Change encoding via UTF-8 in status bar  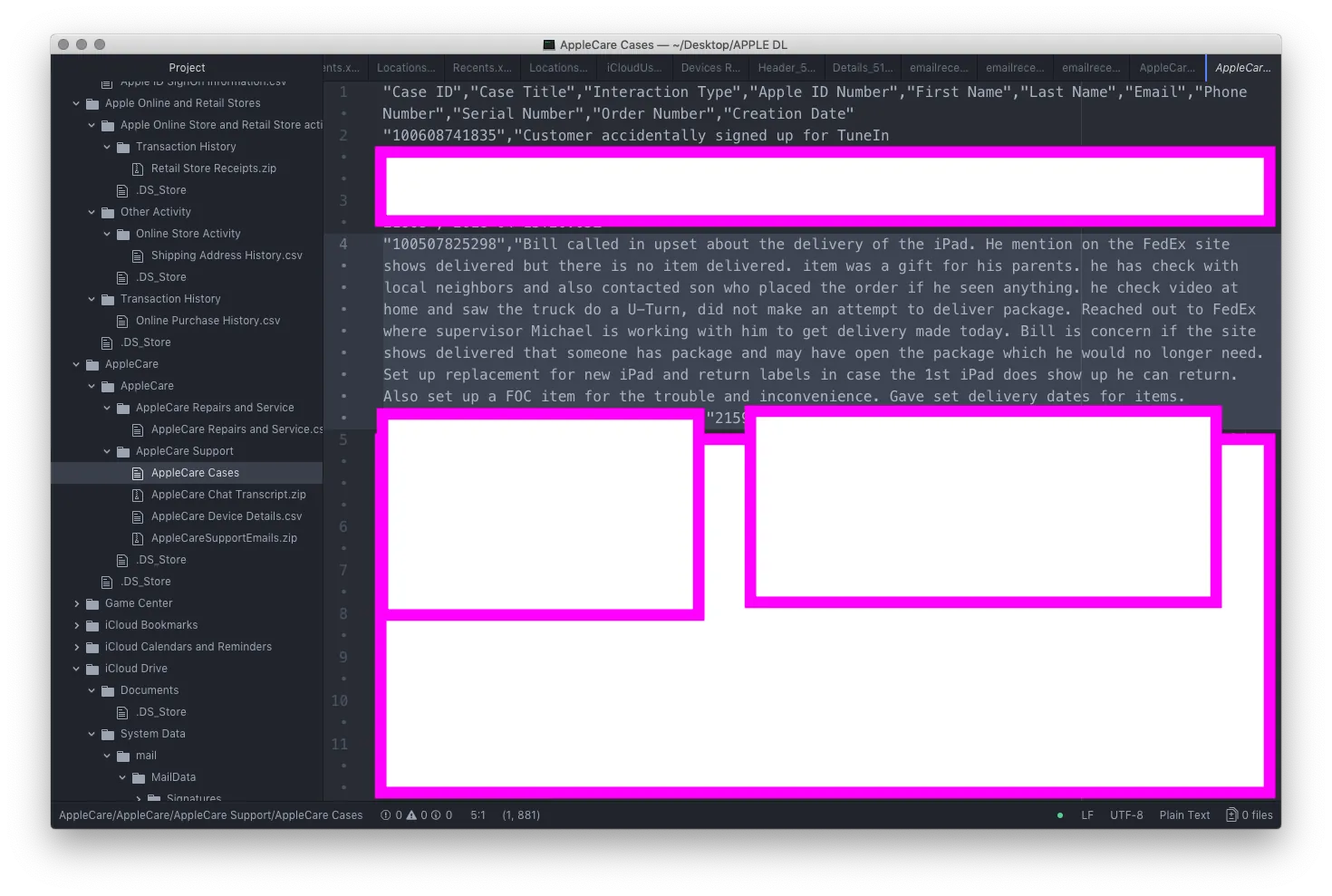[x=1126, y=815]
